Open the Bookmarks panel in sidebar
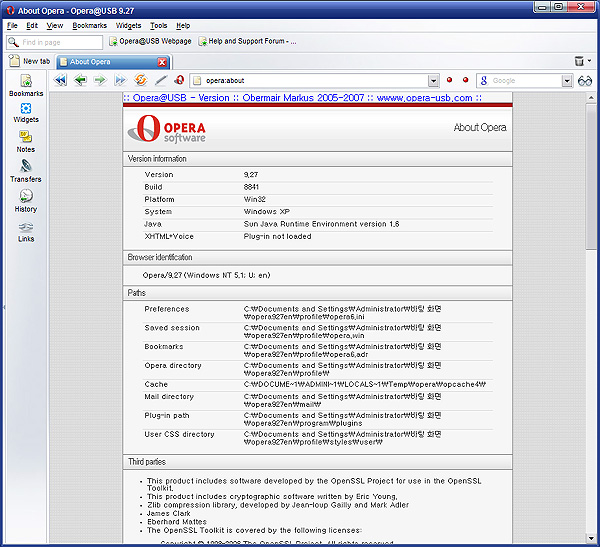The width and height of the screenshot is (600, 547). coord(26,85)
